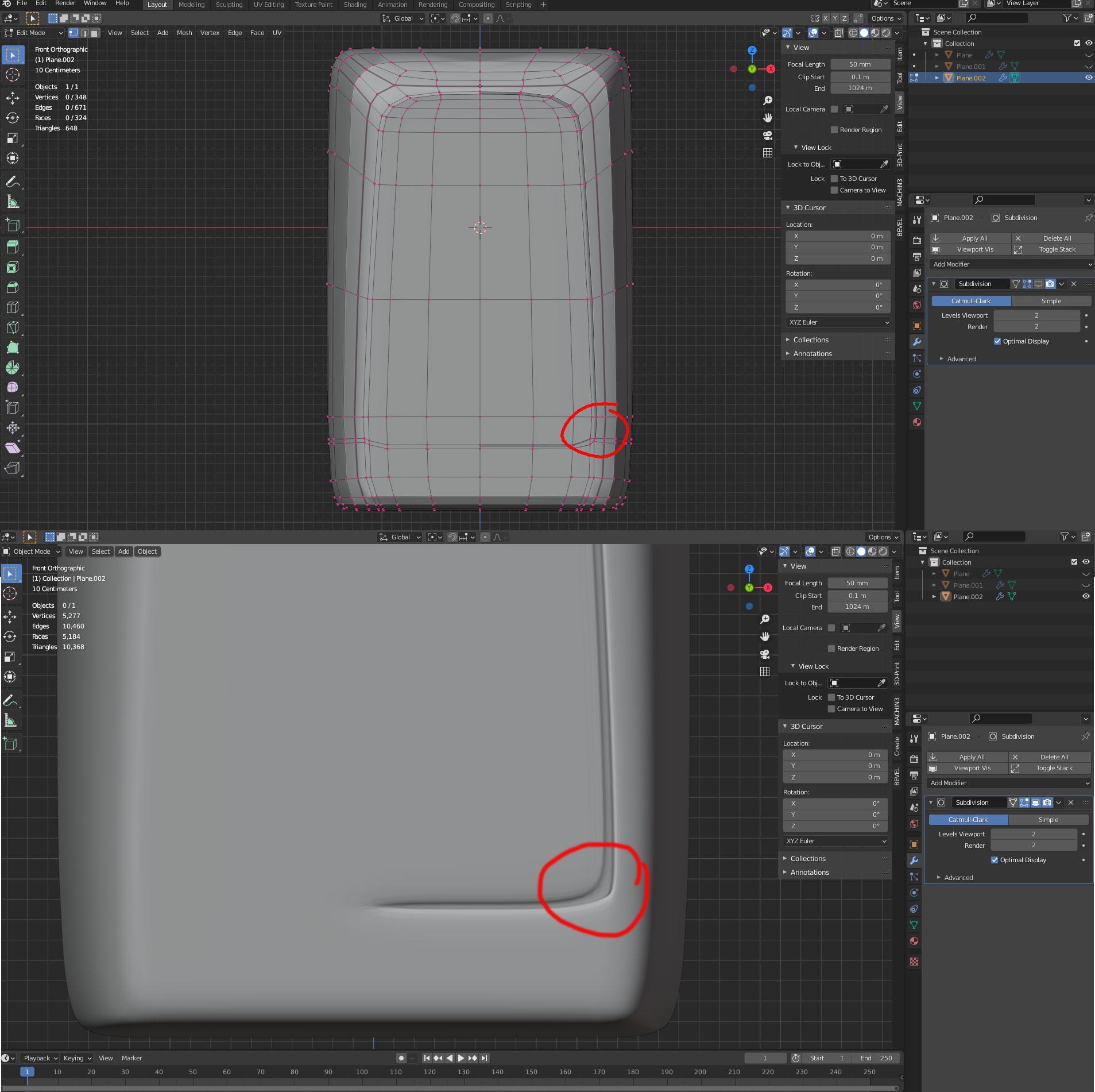Select Catmull-Clark in lower Subdivision modifier
1095x1092 pixels.
click(968, 820)
